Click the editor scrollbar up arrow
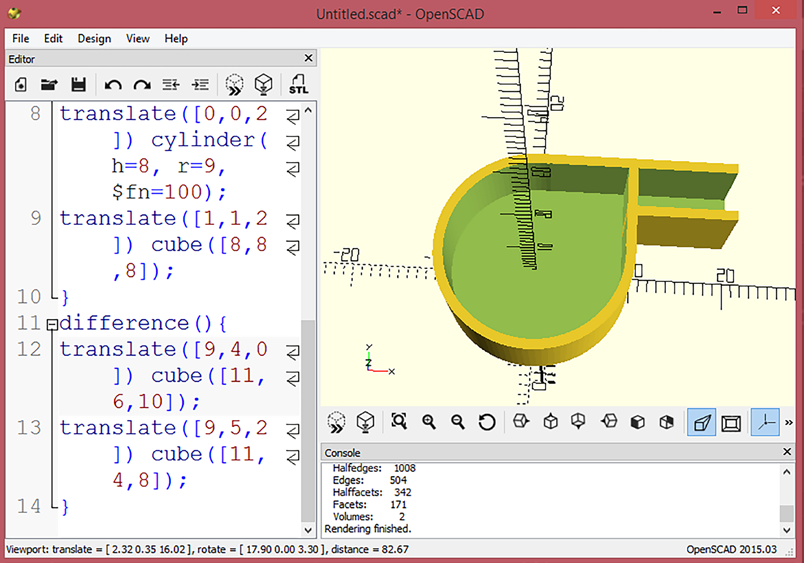The width and height of the screenshot is (804, 563). pyautogui.click(x=308, y=110)
